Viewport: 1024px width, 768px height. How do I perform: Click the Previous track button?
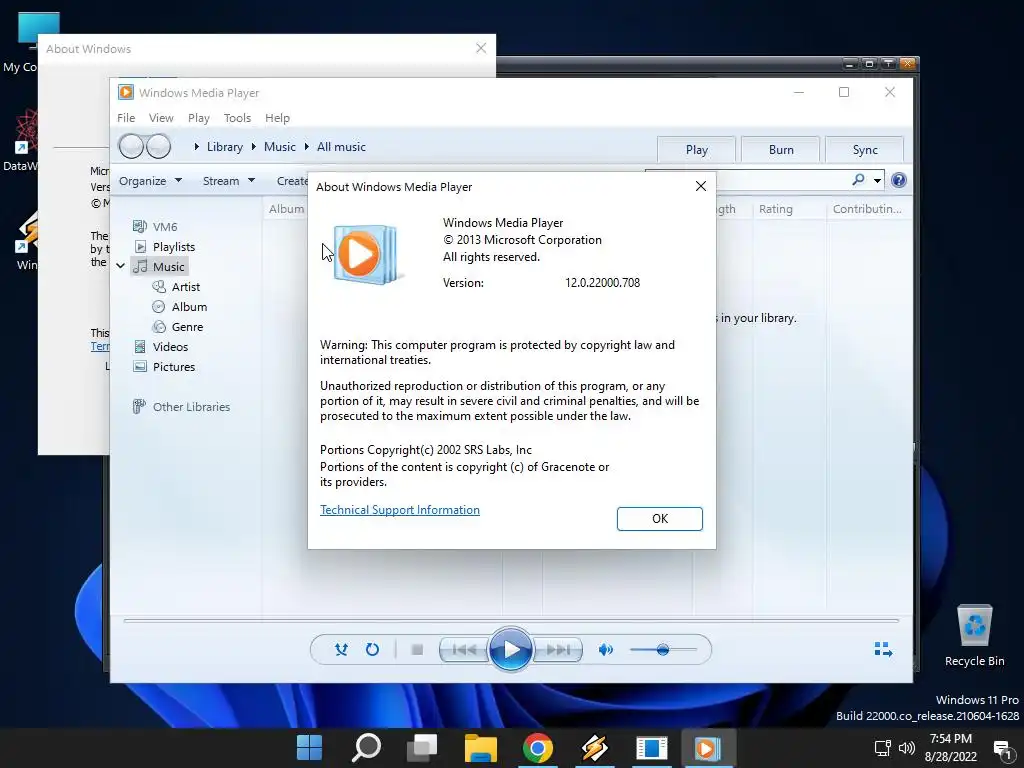tap(464, 650)
